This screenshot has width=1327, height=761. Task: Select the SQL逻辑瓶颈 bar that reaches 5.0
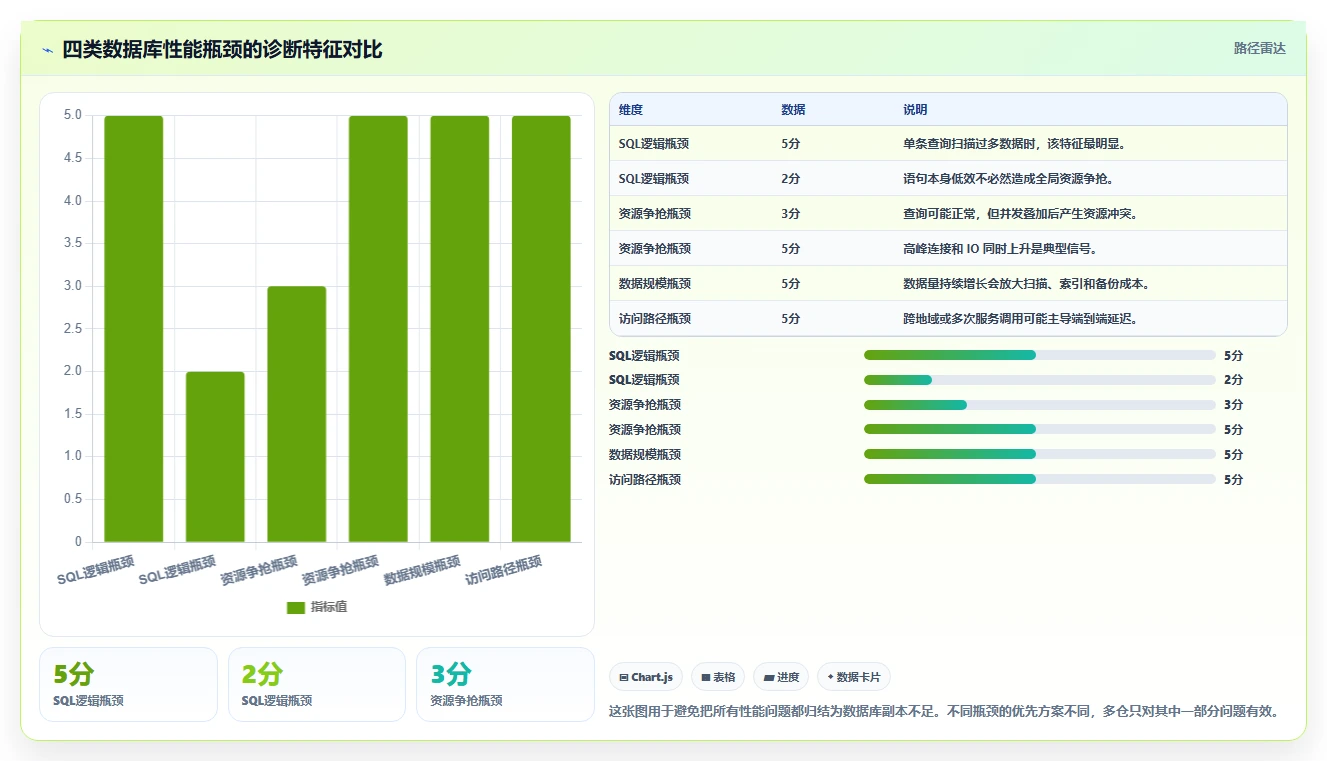(x=134, y=329)
